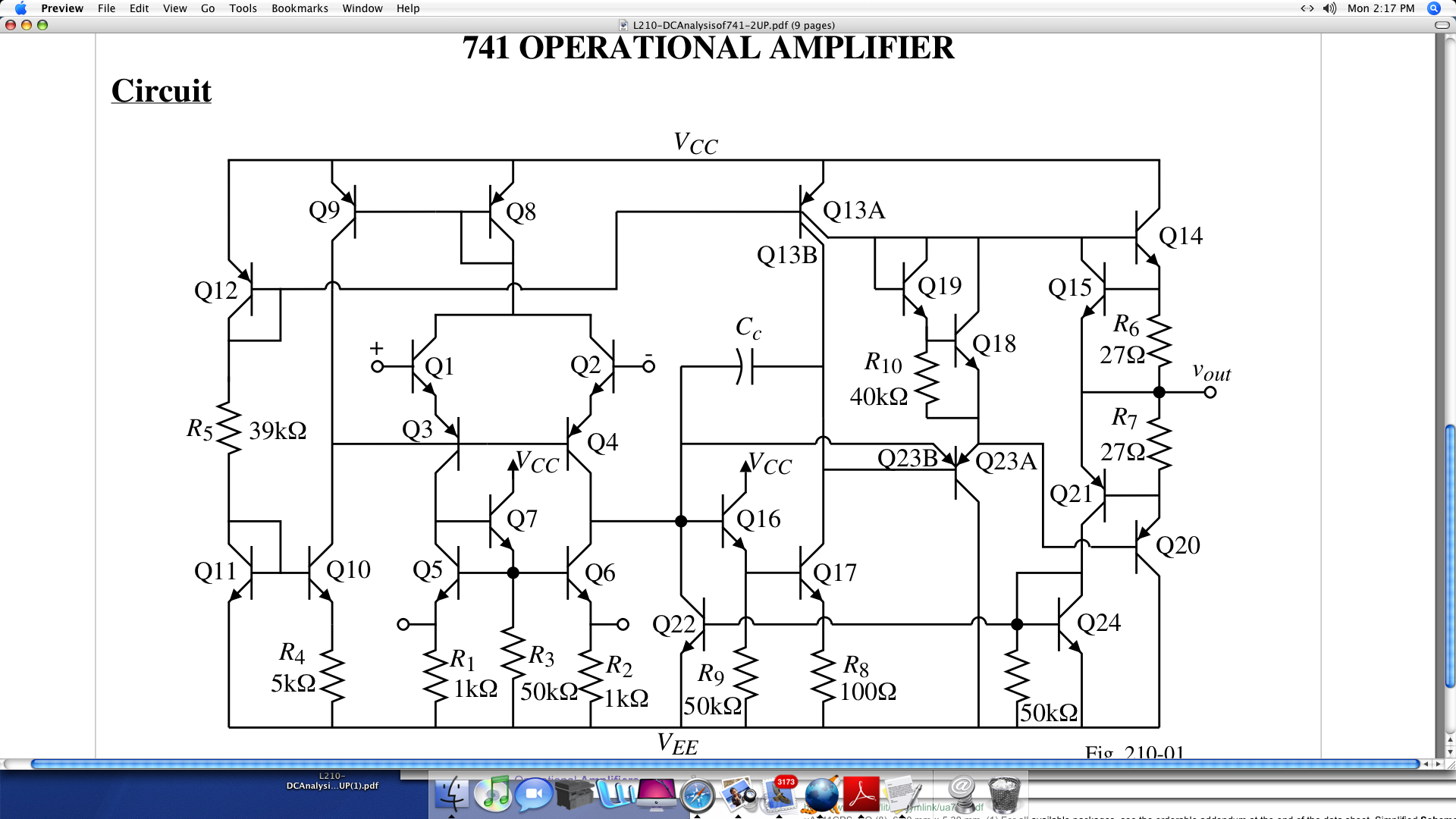This screenshot has height=819, width=1456.
Task: Open the Trash in the Dock
Action: 1004,794
